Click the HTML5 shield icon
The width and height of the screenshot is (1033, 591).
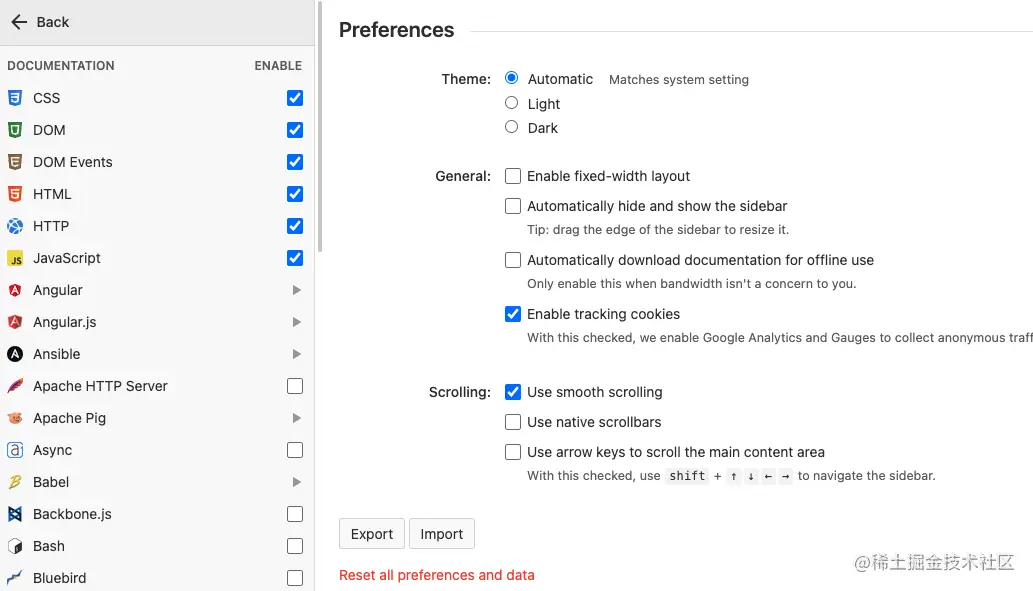pos(15,194)
